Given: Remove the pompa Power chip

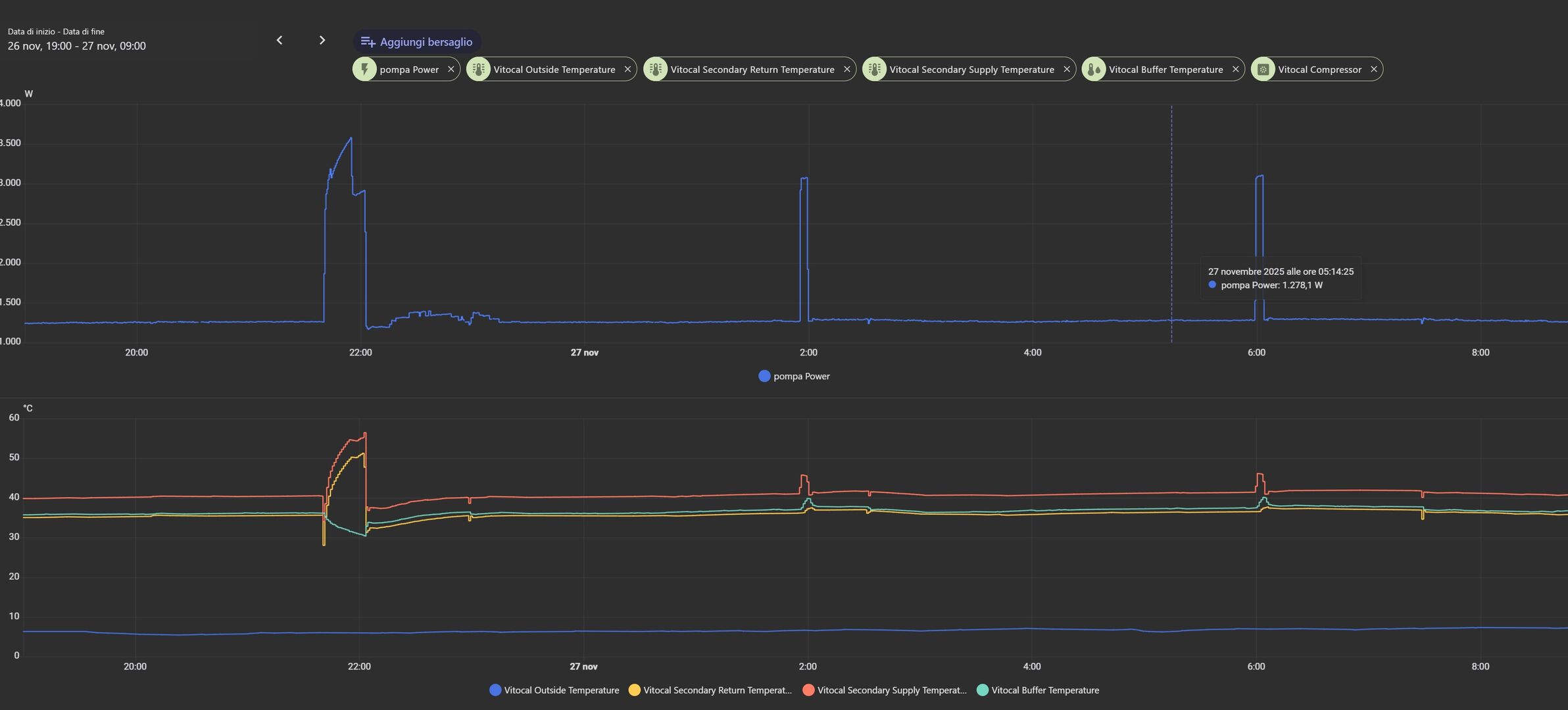Looking at the screenshot, I should point(451,69).
